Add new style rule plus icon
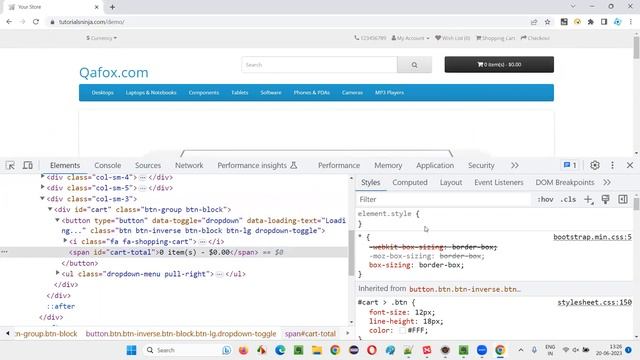The image size is (640, 360). tap(588, 200)
